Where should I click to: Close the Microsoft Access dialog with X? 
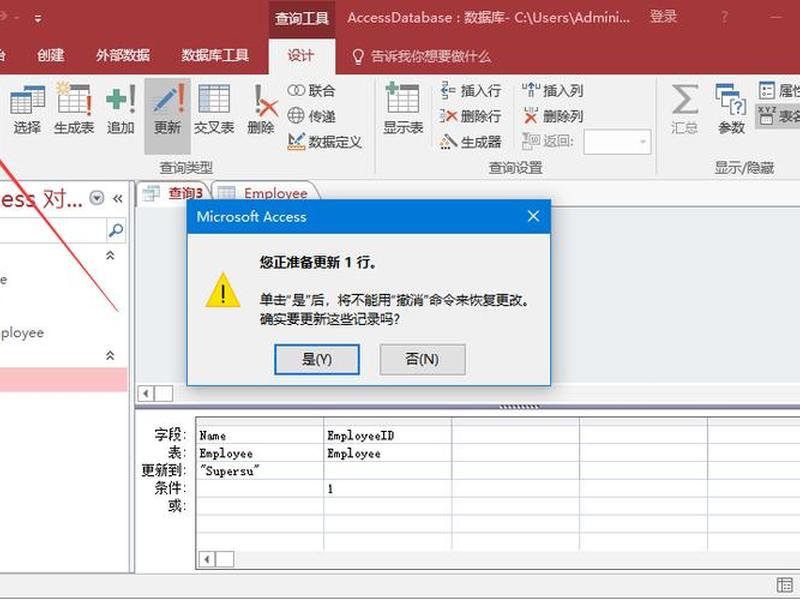click(533, 216)
